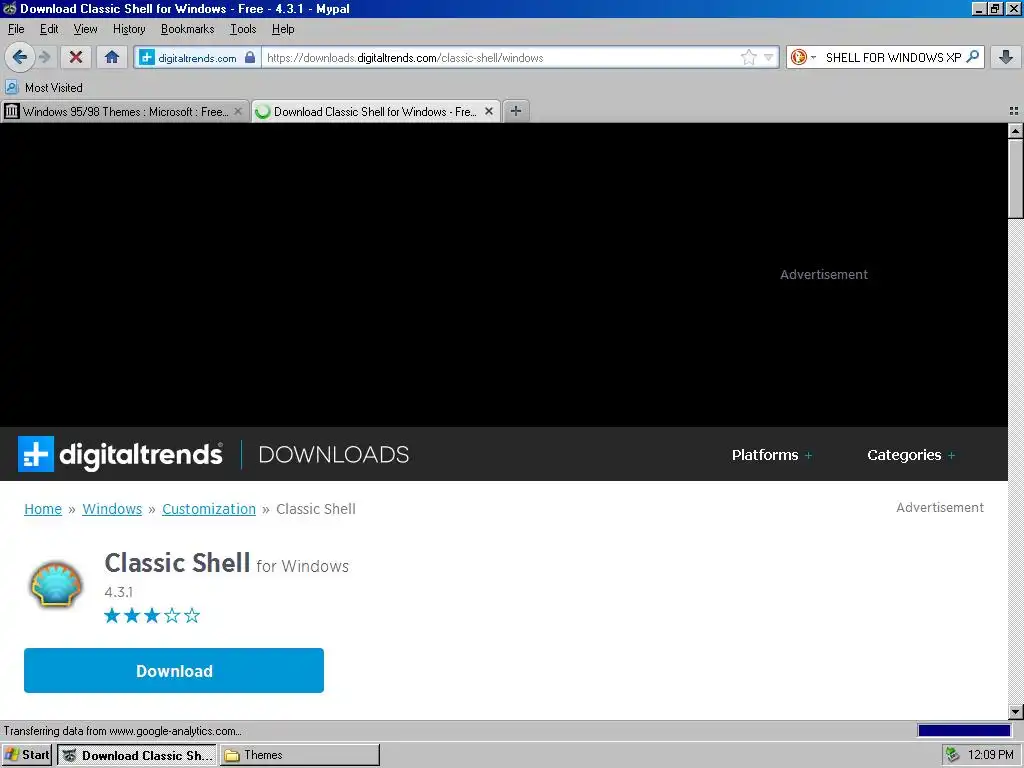Go back with the Back arrow button
This screenshot has height=768, width=1024.
(x=20, y=57)
